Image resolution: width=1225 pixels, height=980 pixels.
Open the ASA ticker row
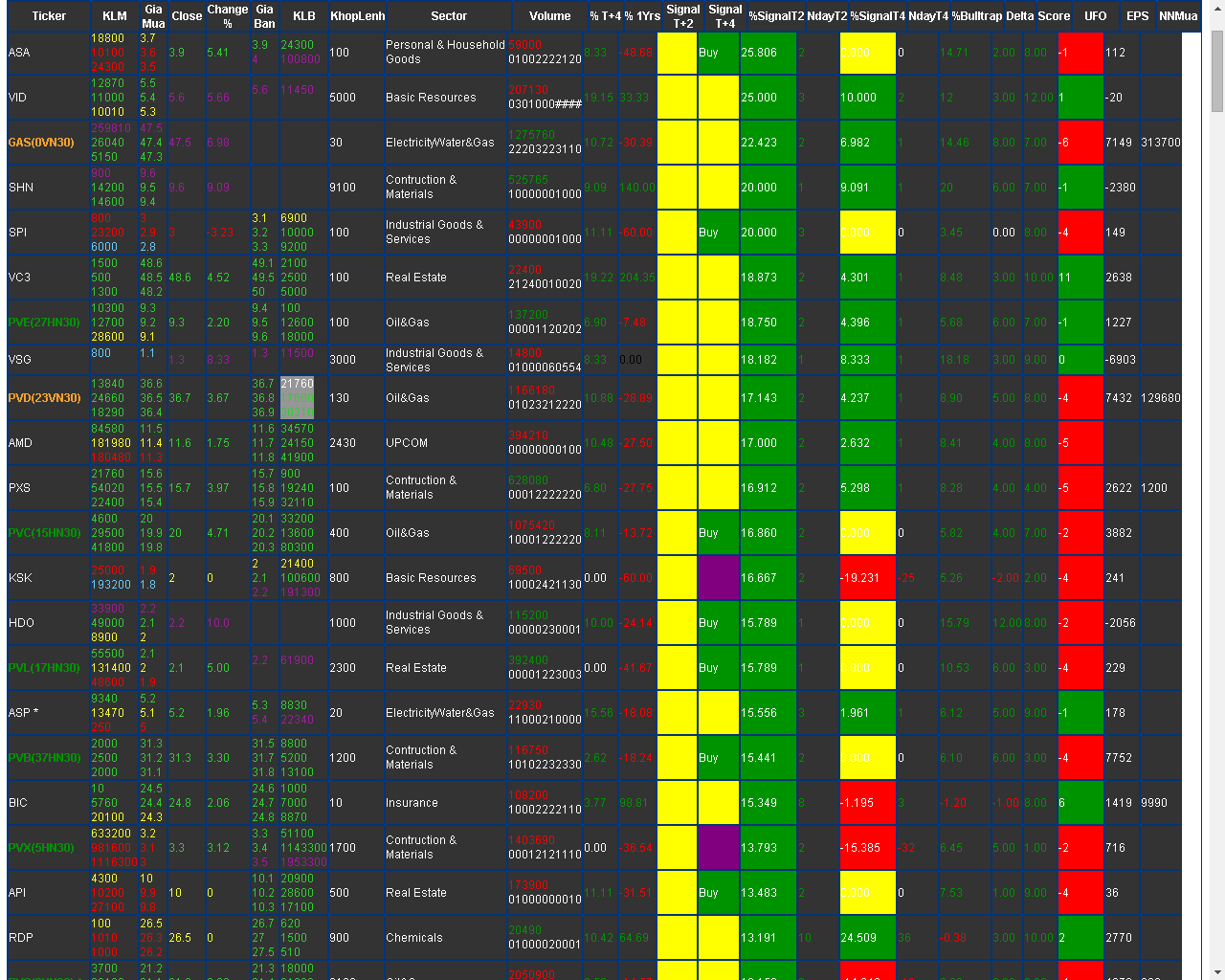(x=19, y=53)
